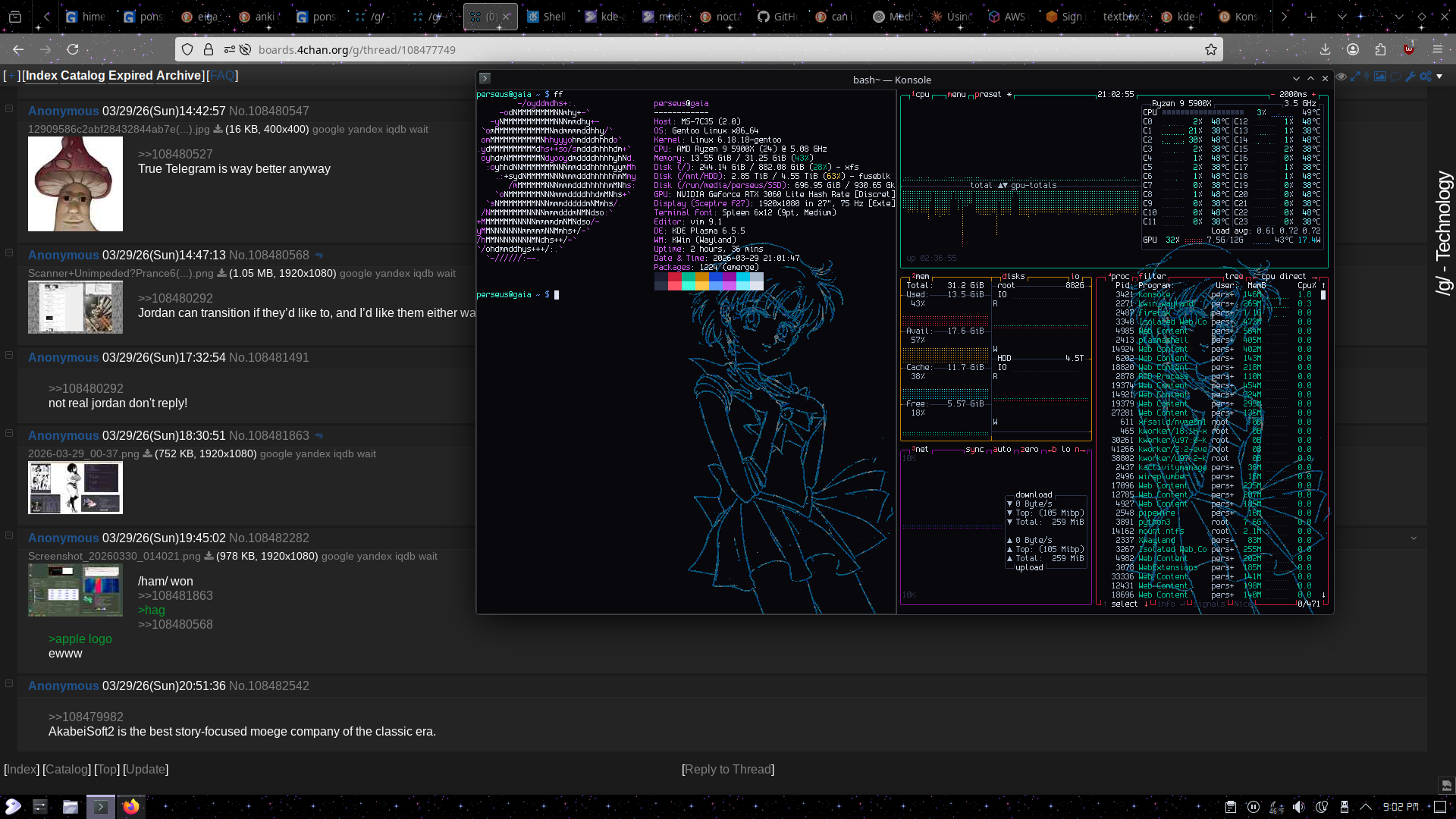
Task: Click Firefox bookmark star icon
Action: tap(1211, 49)
